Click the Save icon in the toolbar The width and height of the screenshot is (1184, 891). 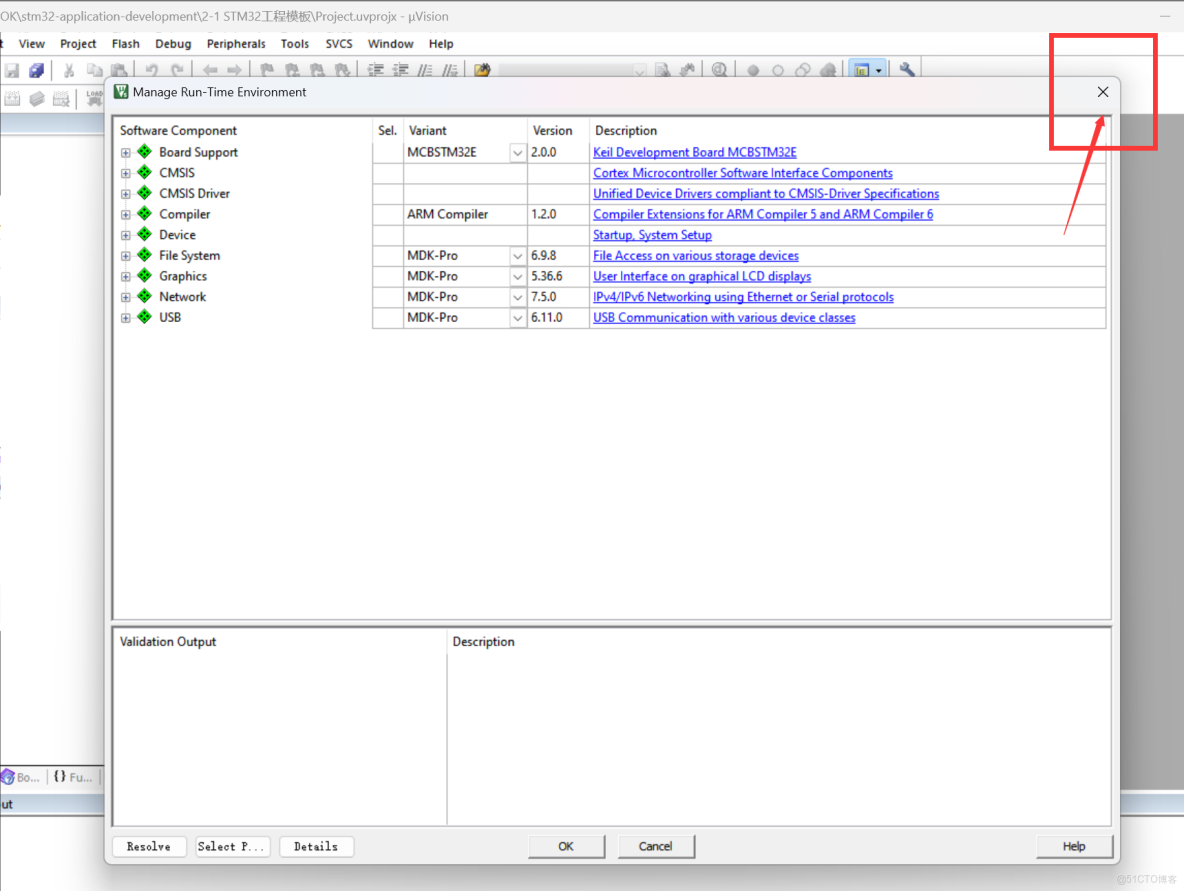[x=12, y=70]
